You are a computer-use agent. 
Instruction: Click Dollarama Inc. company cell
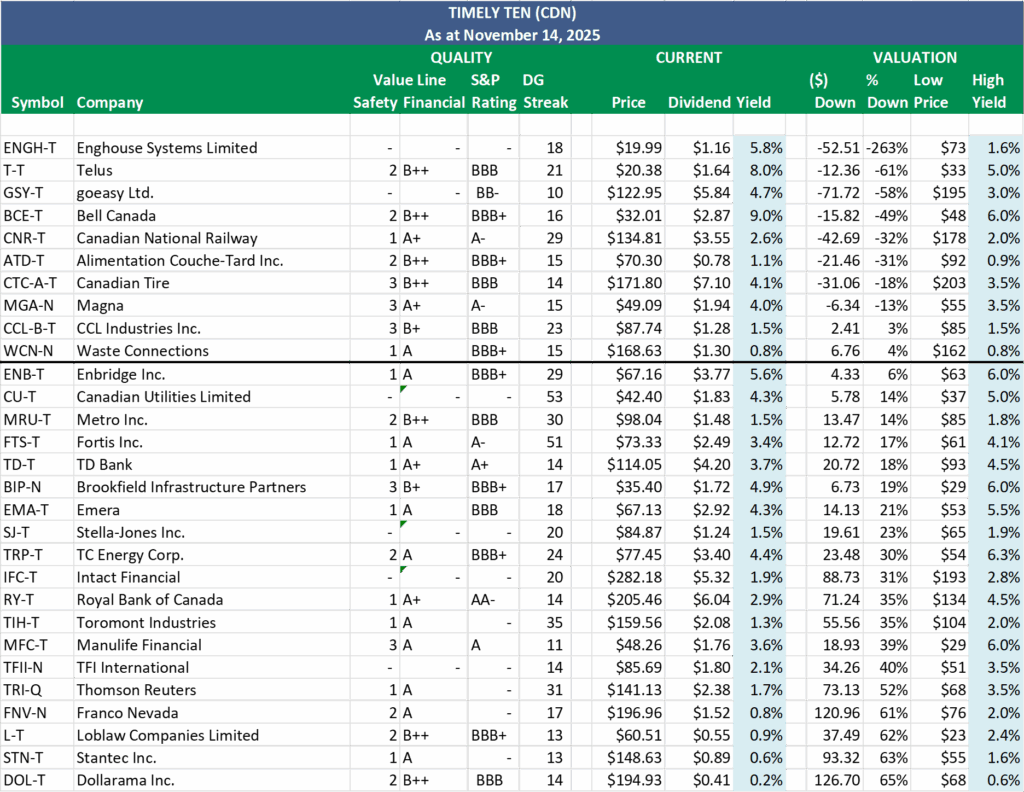[212, 780]
